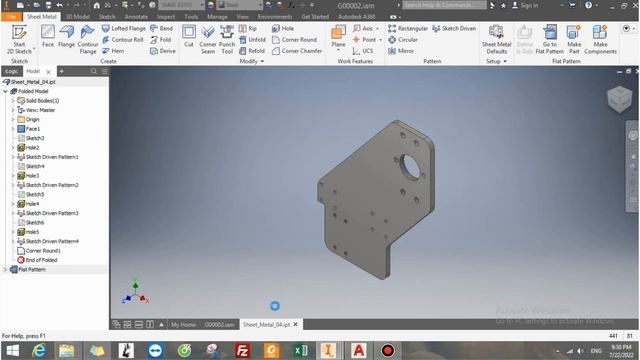Select the Face tool
Screen dimensions: 640x360
pyautogui.click(x=48, y=37)
